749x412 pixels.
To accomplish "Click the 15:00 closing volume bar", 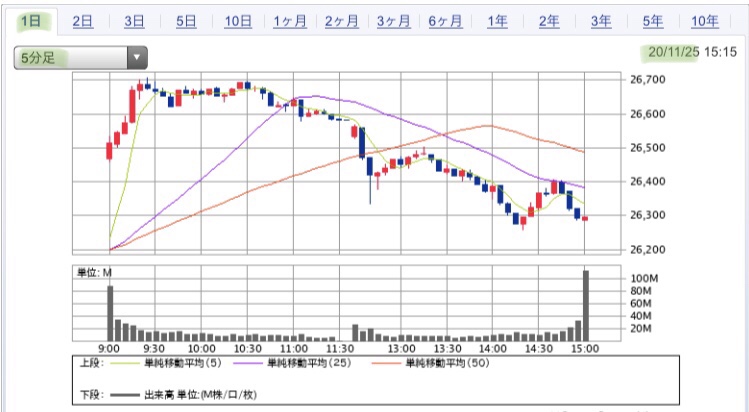I will tap(586, 306).
